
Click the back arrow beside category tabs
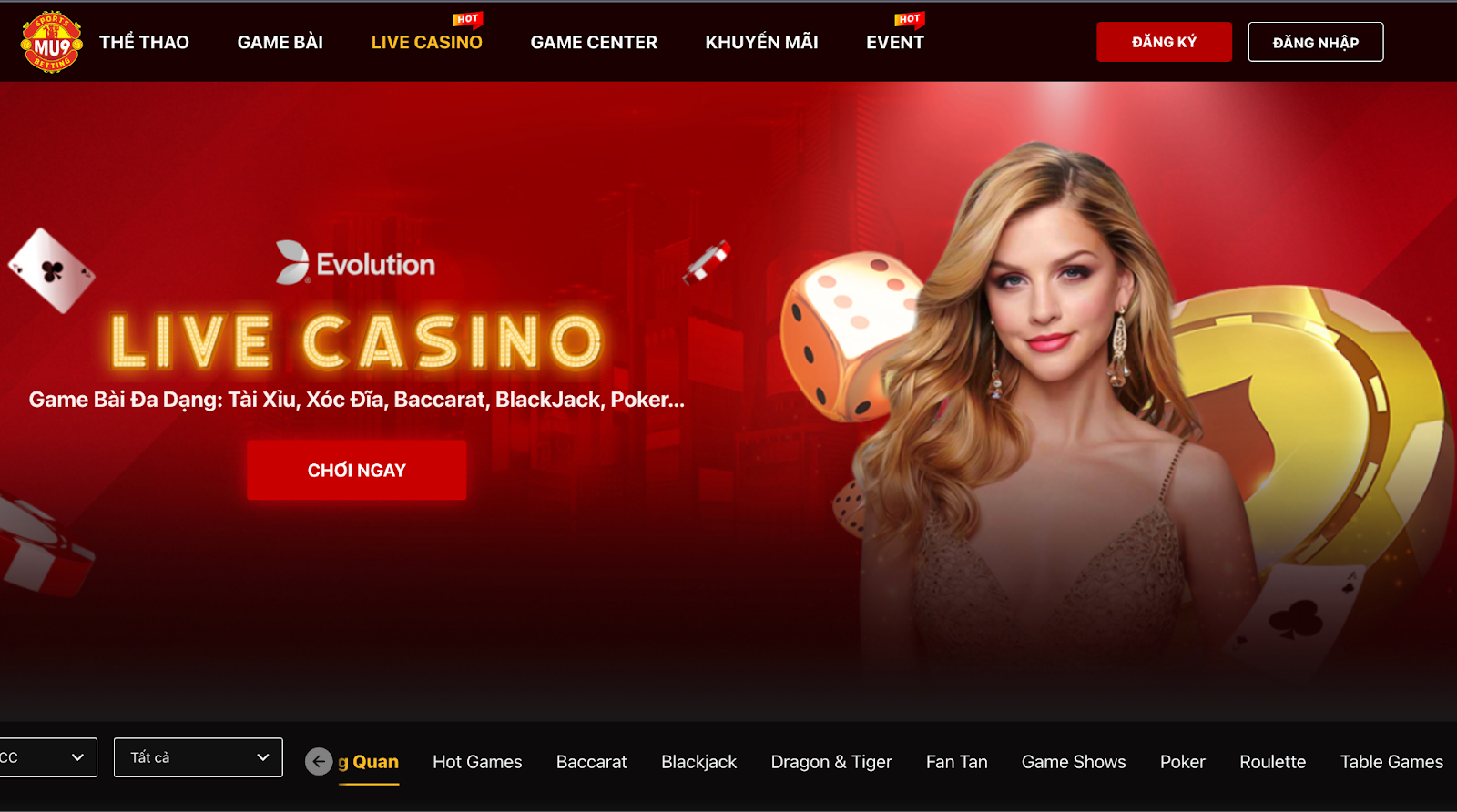pos(319,761)
